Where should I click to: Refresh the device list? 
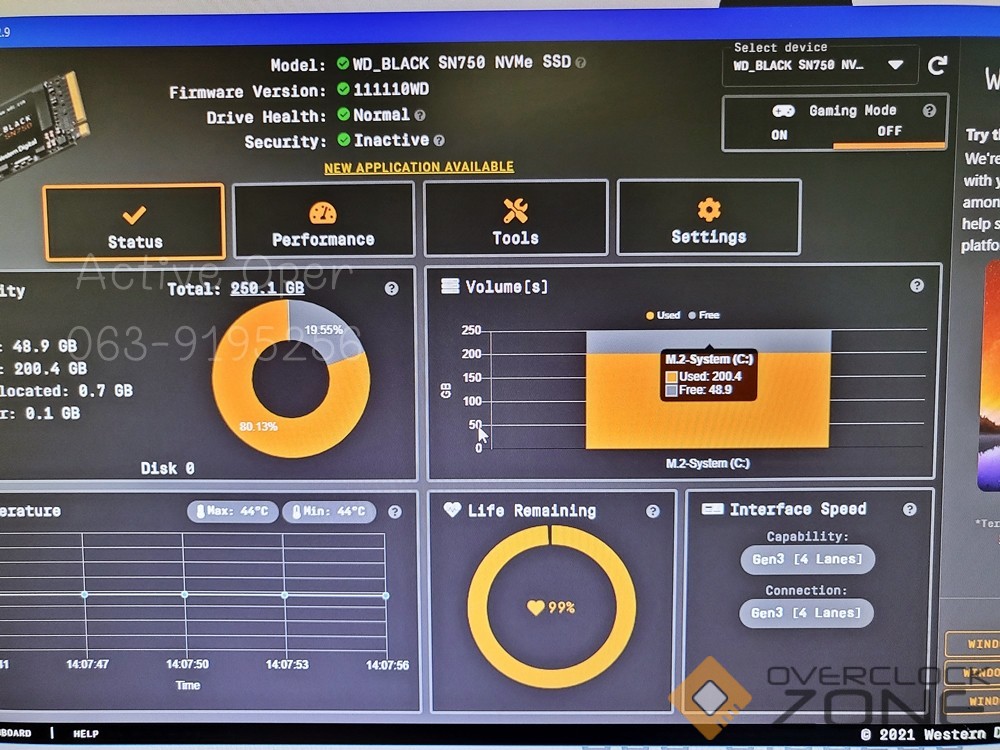tap(937, 65)
